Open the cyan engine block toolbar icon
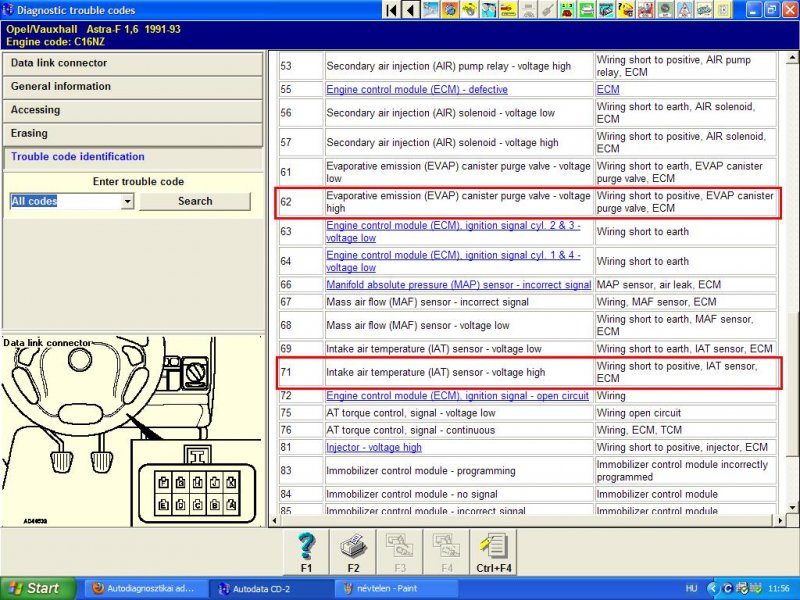 coord(606,10)
